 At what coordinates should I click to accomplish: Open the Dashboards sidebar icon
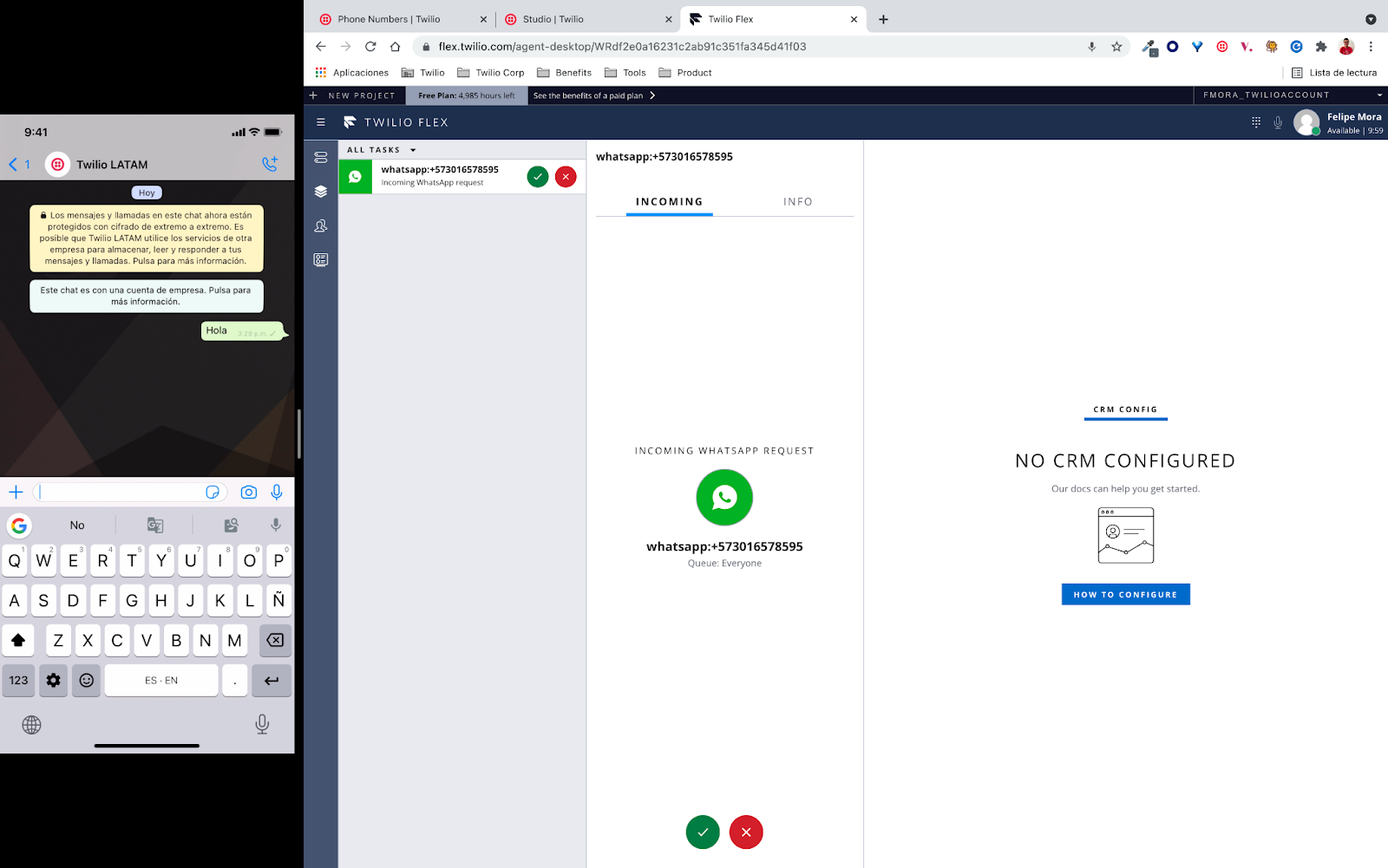pyautogui.click(x=321, y=260)
